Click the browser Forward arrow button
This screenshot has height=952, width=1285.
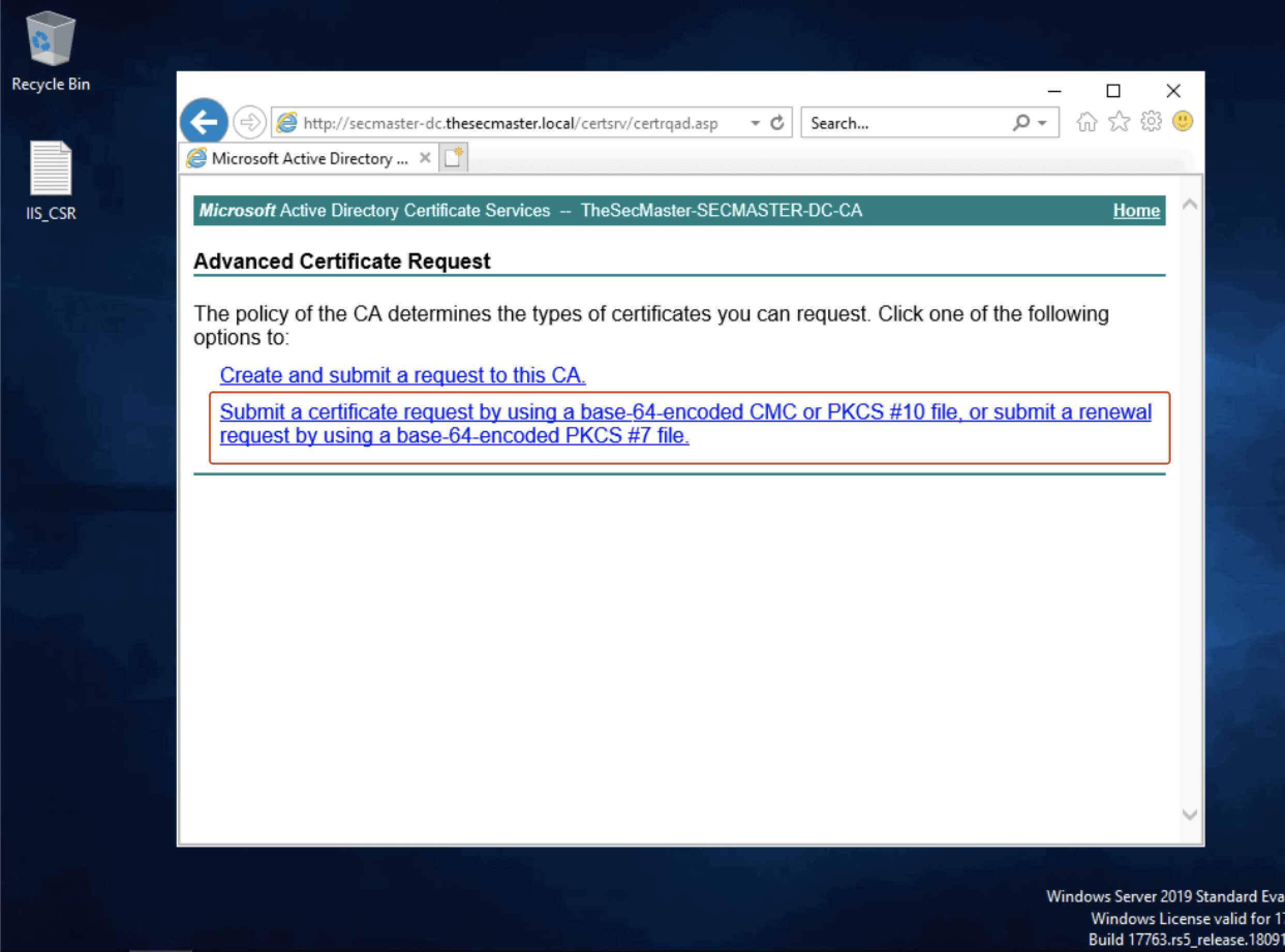[250, 122]
